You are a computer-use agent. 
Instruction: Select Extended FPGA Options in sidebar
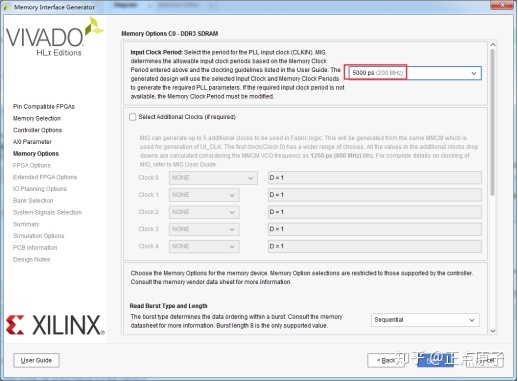click(x=45, y=177)
